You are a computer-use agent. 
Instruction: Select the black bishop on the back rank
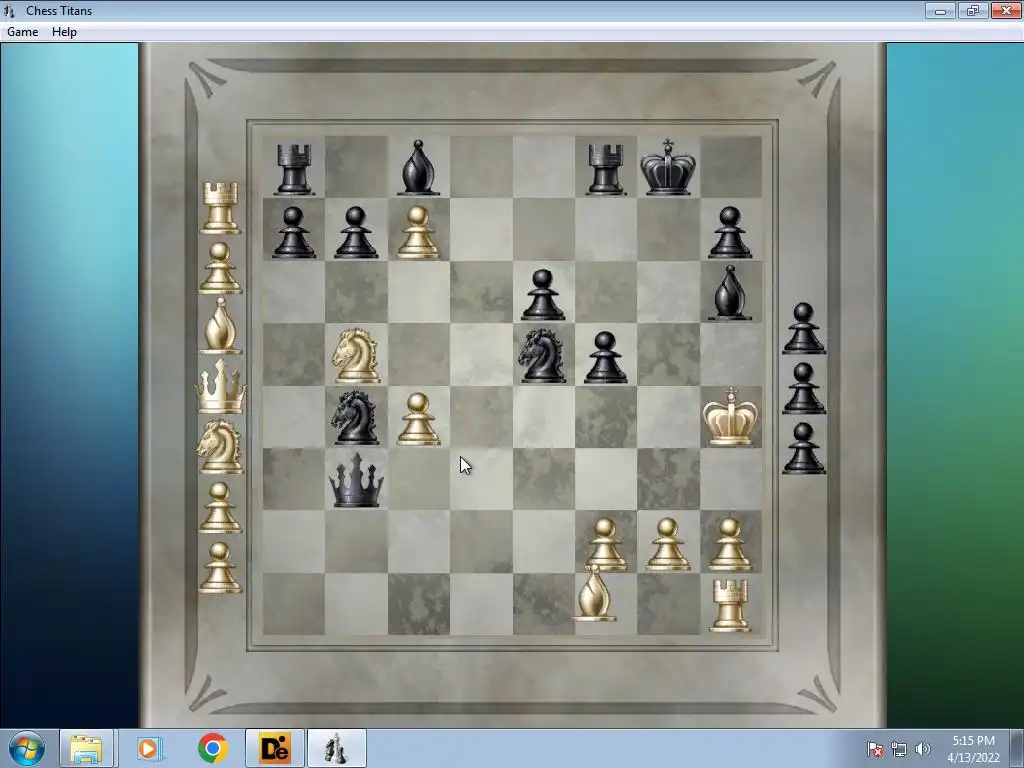pyautogui.click(x=418, y=168)
